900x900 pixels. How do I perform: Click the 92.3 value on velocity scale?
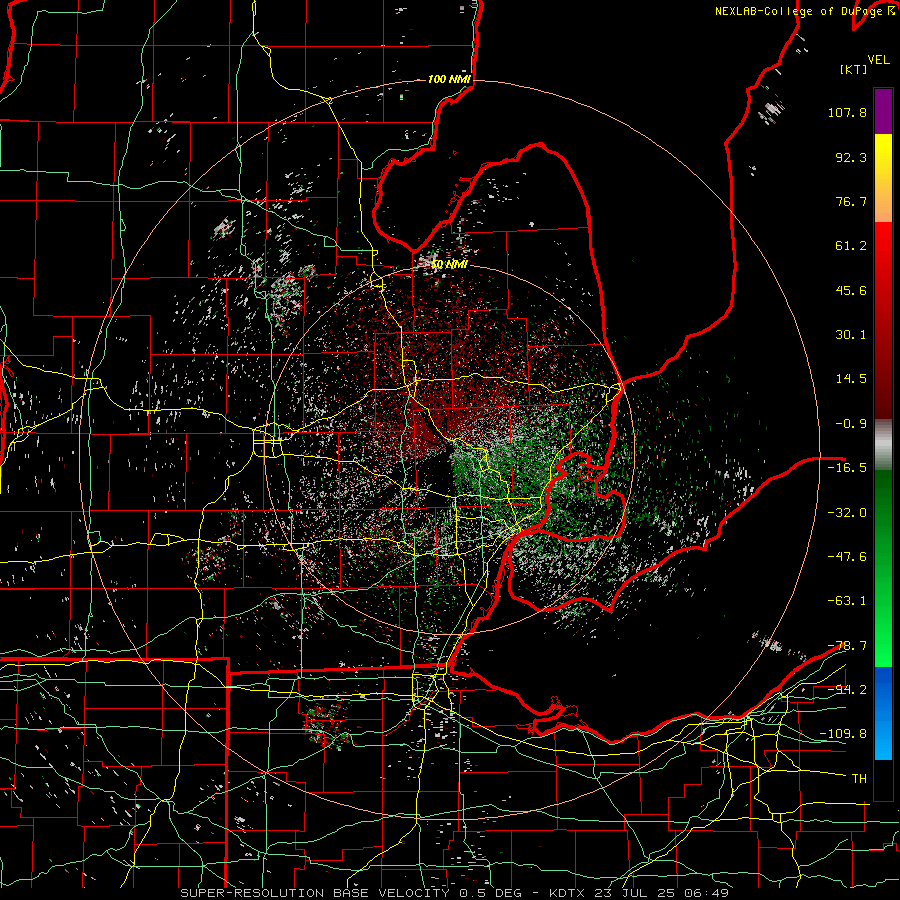pyautogui.click(x=851, y=157)
